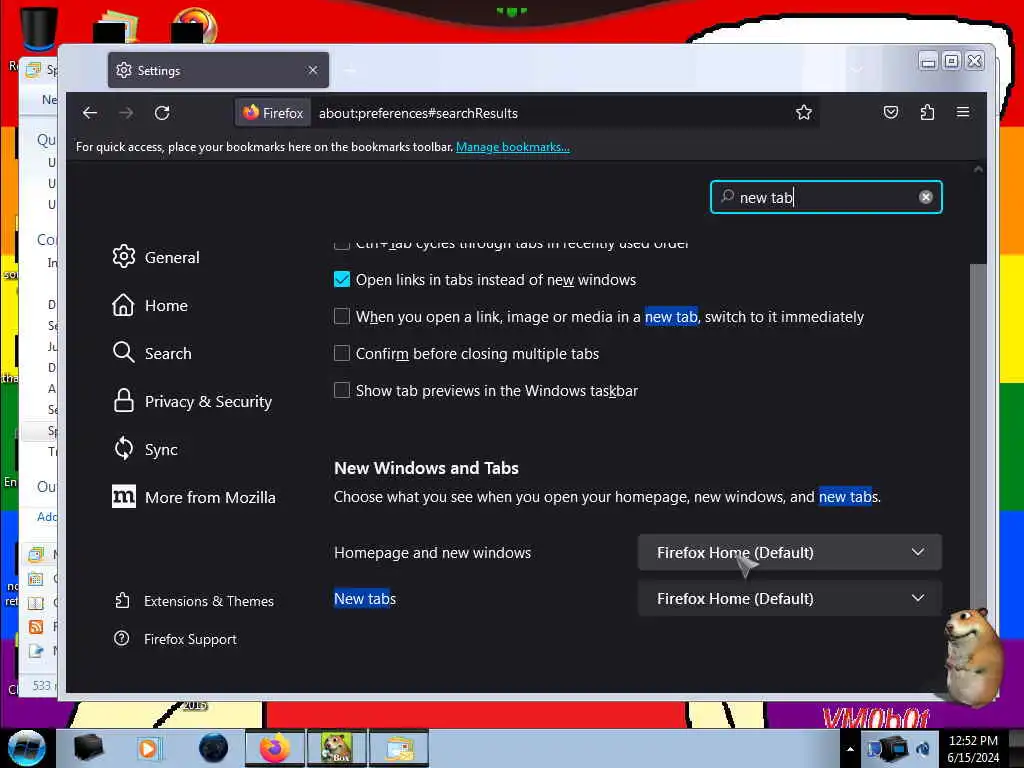Viewport: 1024px width, 768px height.
Task: Enable Show tab previews in Windows taskbar
Action: (342, 391)
